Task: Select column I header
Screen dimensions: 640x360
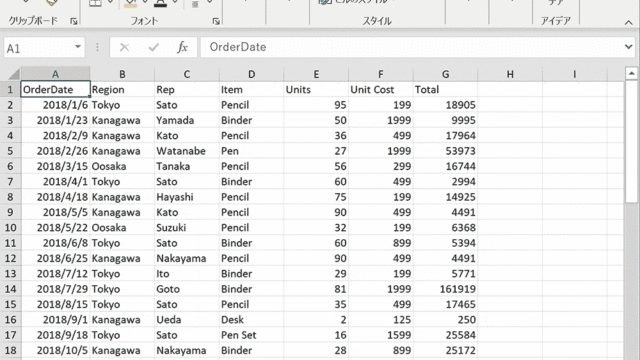Action: point(574,74)
